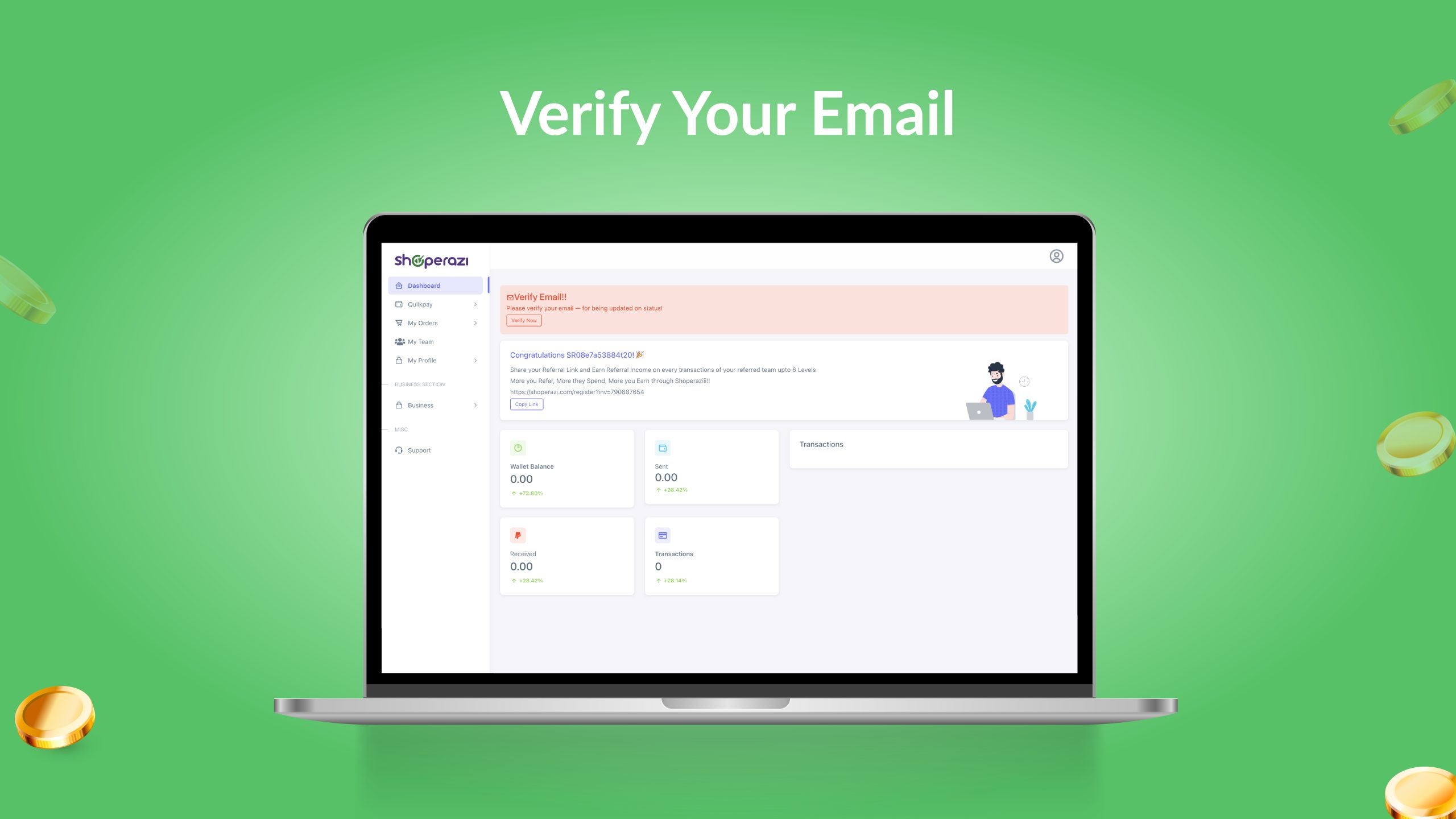This screenshot has height=819, width=1456.
Task: Click the Dashboard sidebar icon
Action: click(398, 285)
